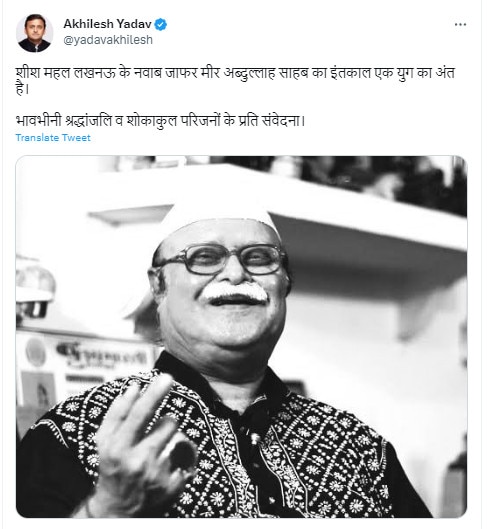Open the black-and-white photo attachment

pos(241,336)
